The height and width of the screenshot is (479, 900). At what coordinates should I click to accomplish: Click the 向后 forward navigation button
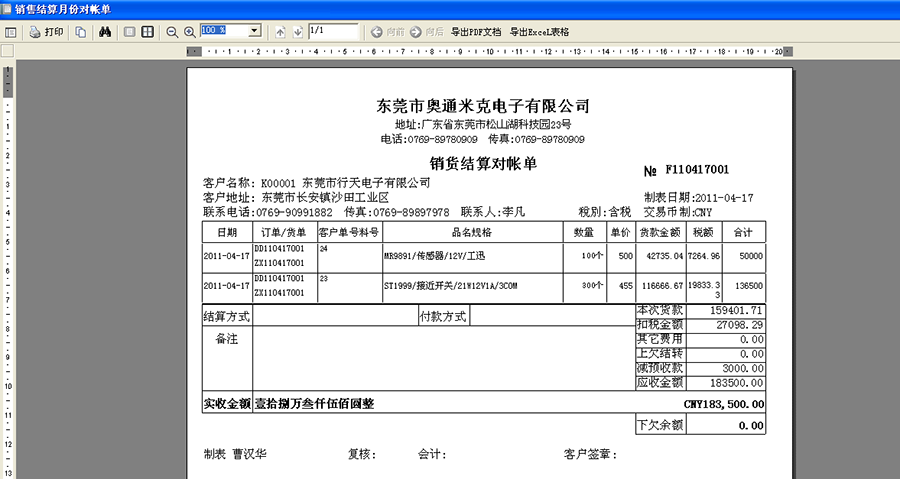pyautogui.click(x=427, y=32)
